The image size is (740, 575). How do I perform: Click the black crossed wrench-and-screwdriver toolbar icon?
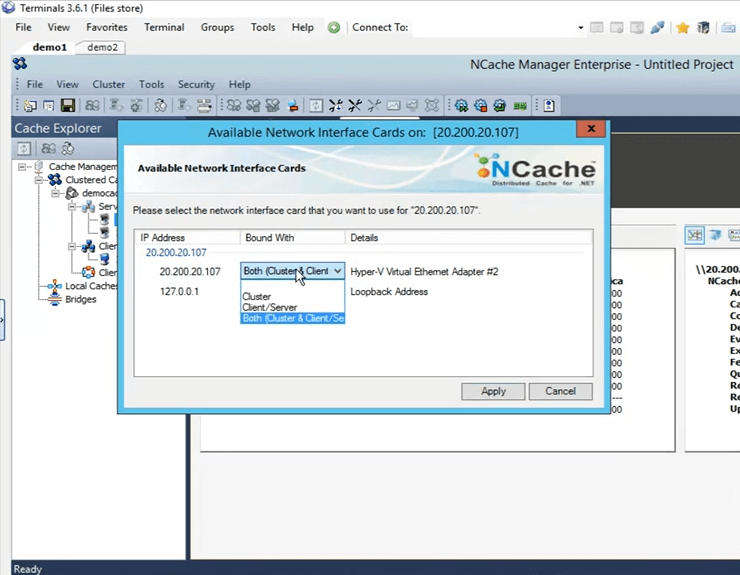355,105
